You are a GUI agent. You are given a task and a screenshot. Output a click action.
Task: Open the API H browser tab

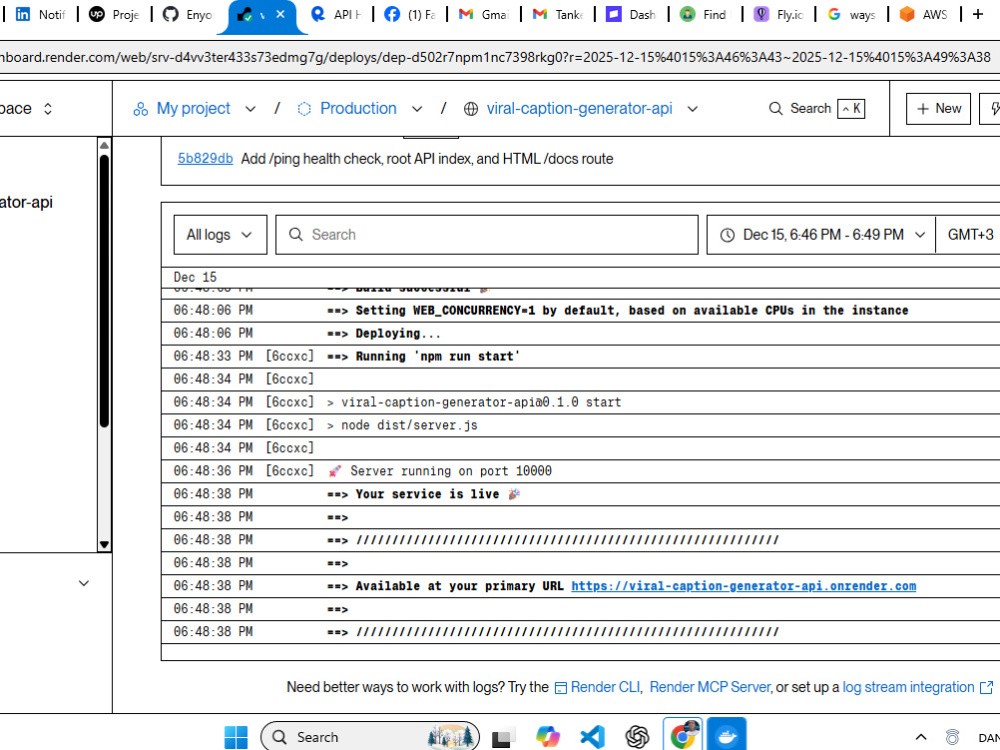pyautogui.click(x=336, y=14)
